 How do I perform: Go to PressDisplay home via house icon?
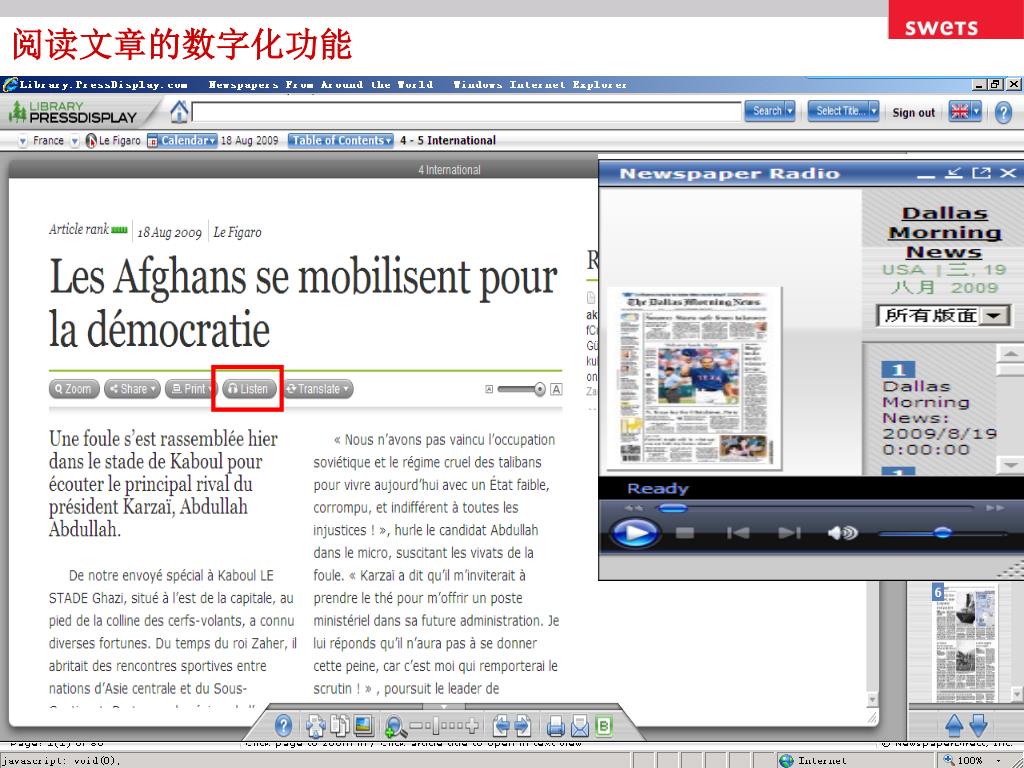click(179, 112)
